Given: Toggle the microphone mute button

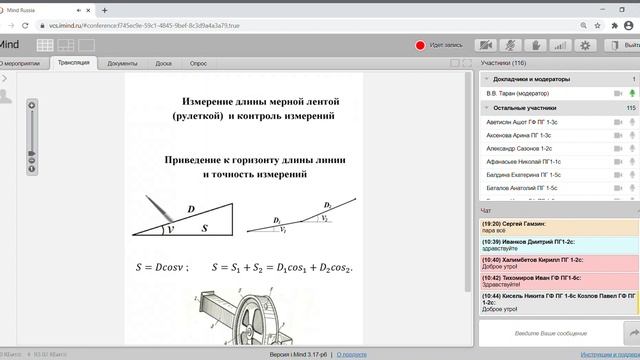Looking at the screenshot, I should point(510,45).
